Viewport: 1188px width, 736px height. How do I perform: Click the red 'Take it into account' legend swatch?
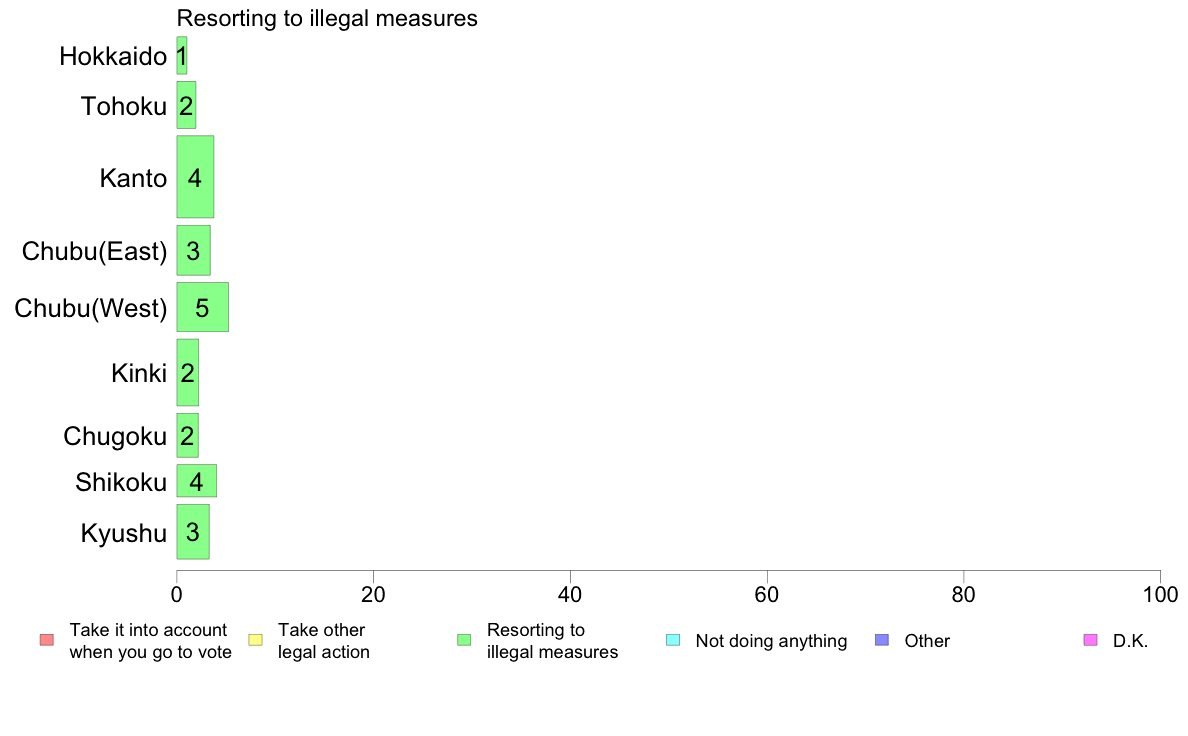(x=47, y=640)
